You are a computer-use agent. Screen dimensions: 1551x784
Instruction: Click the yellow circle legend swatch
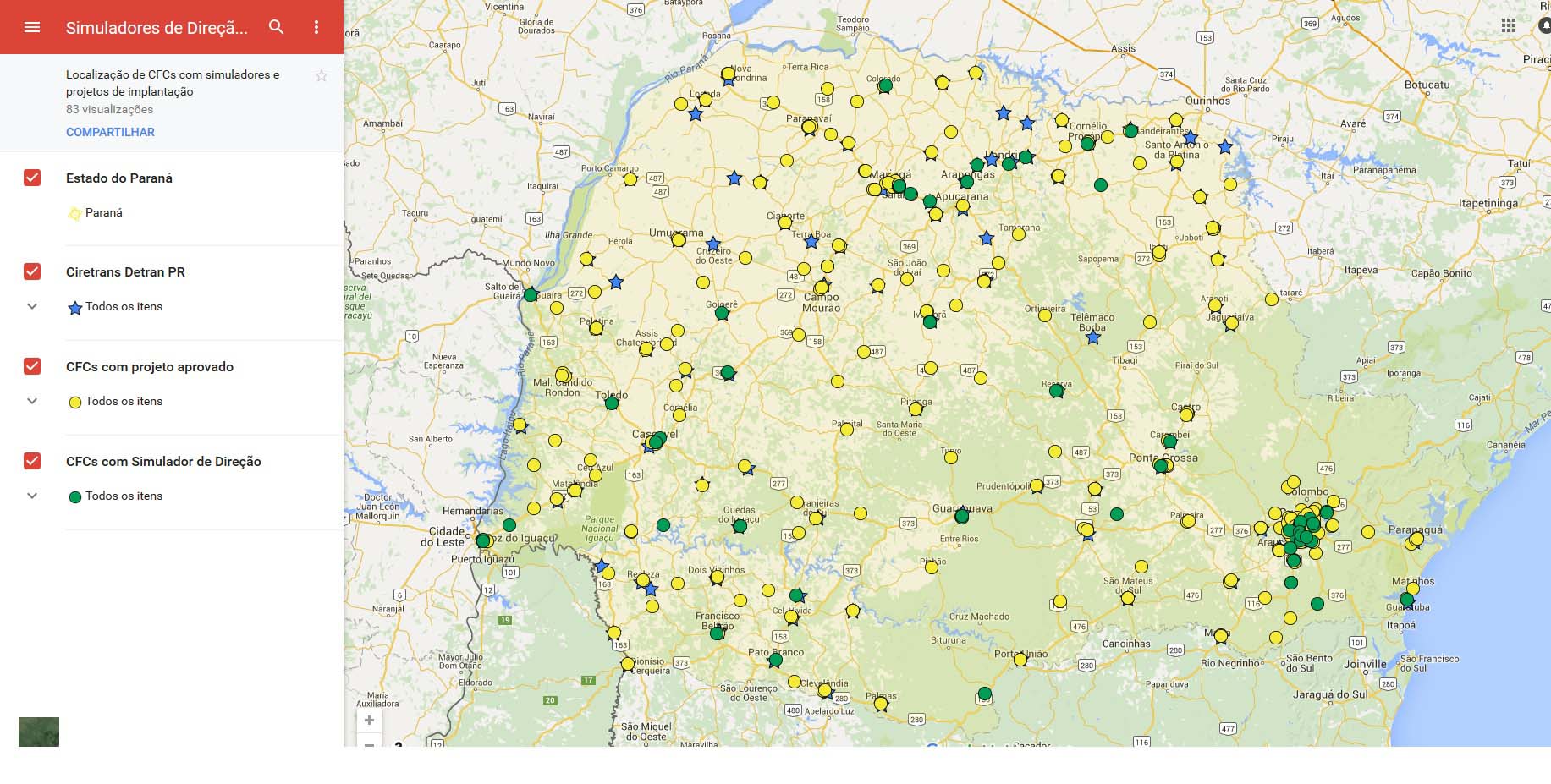[x=74, y=403]
